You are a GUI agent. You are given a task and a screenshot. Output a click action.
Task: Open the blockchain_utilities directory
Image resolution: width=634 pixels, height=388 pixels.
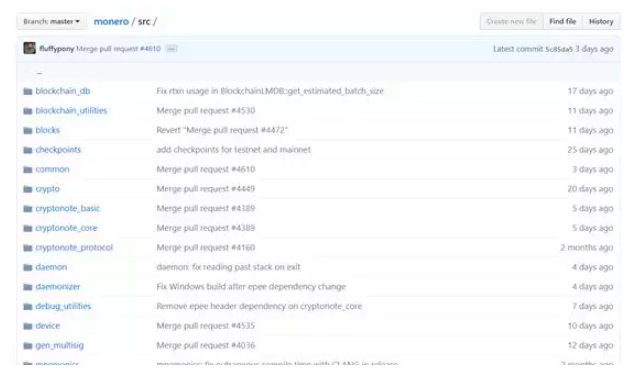[71, 110]
